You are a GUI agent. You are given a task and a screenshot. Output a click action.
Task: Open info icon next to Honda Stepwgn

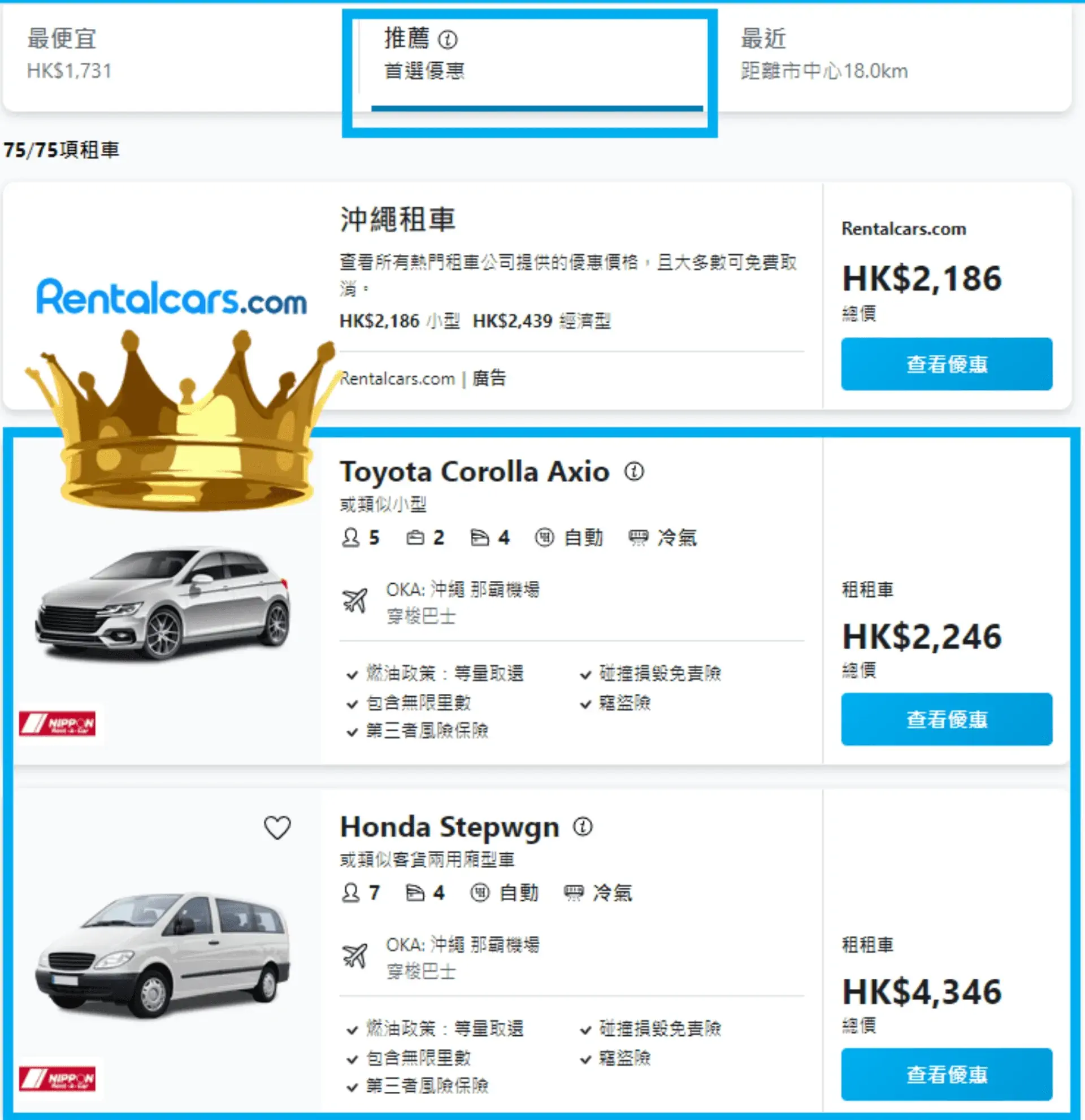pyautogui.click(x=583, y=826)
